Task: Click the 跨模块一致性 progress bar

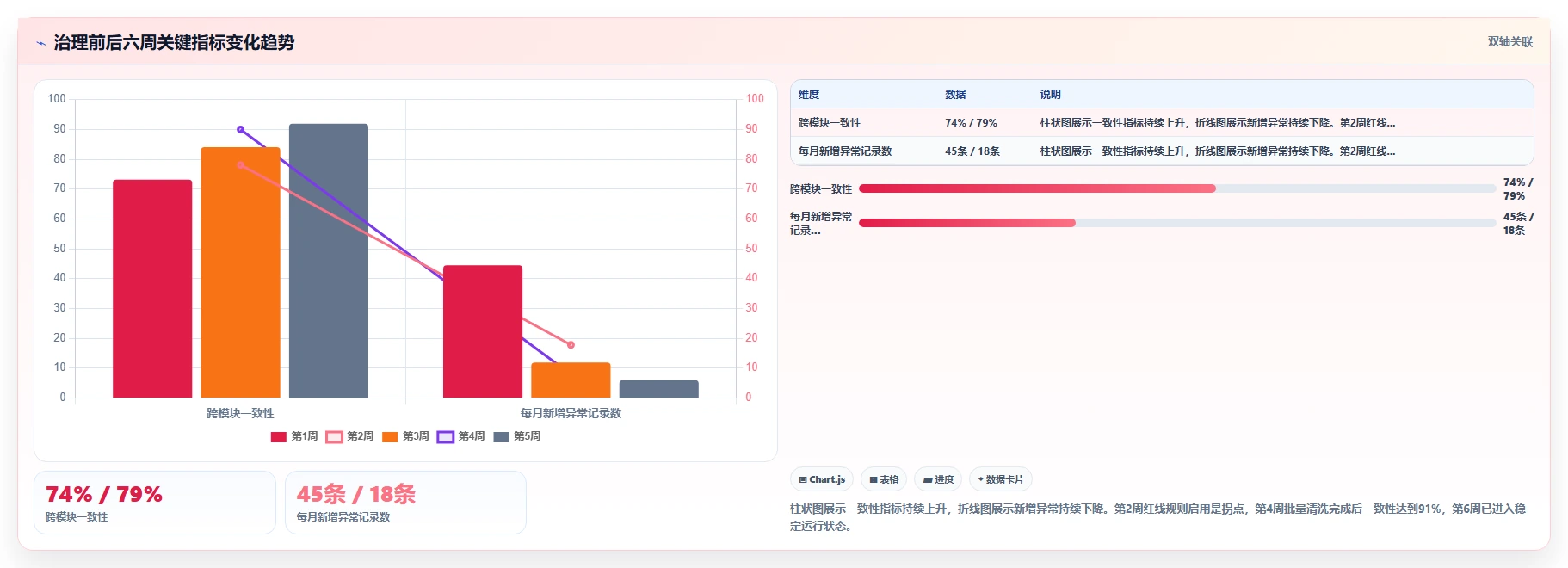Action: 1176,188
